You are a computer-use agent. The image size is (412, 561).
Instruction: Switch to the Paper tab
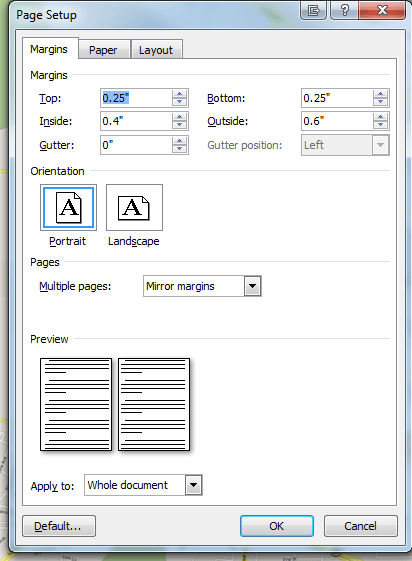[103, 49]
